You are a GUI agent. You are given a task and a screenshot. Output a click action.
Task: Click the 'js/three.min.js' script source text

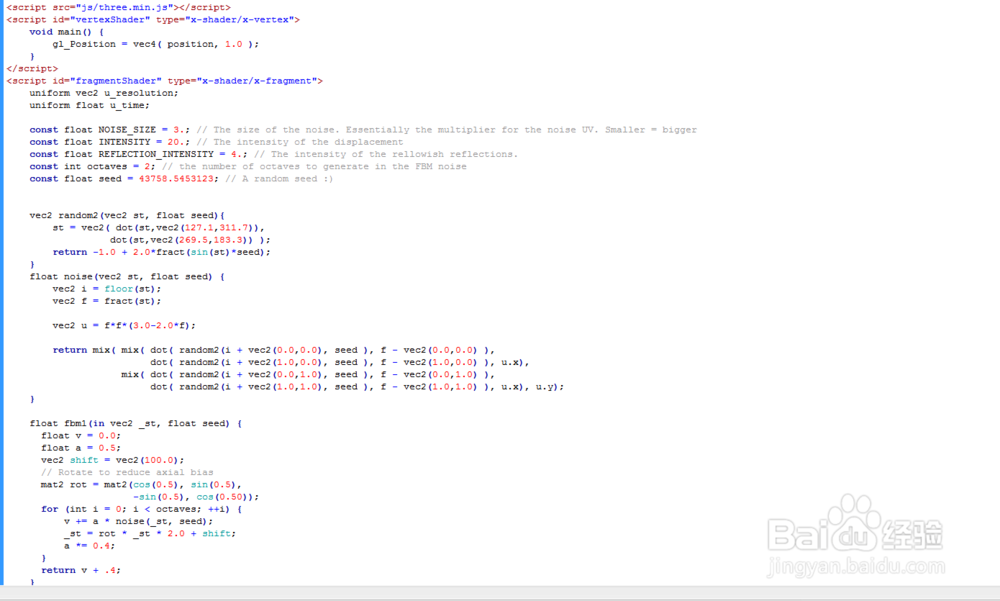(x=123, y=7)
